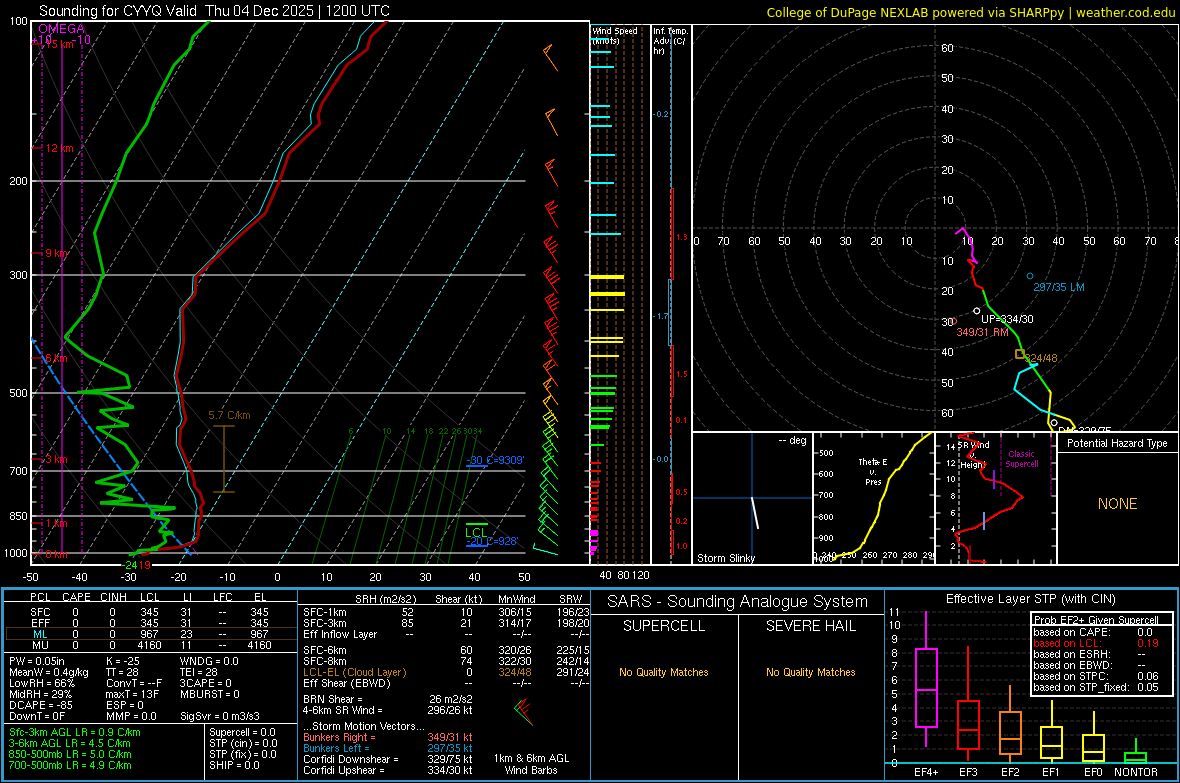Screen dimensions: 1180x783
Task: Click the blue Bunkers Left circle marker on hodograph
Action: [1030, 276]
